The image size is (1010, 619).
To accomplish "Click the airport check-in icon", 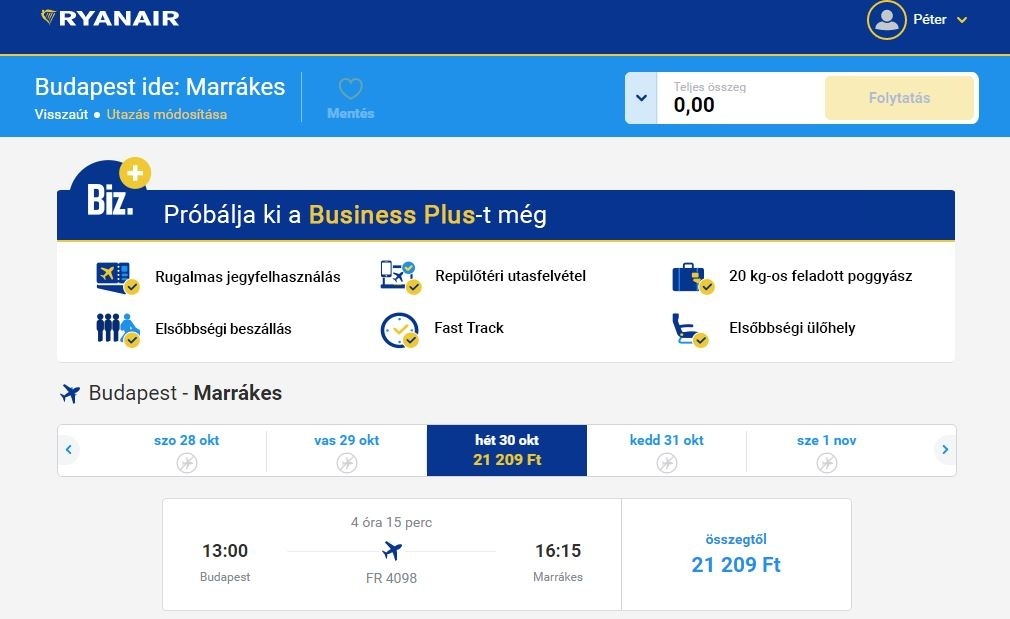I will tap(400, 276).
